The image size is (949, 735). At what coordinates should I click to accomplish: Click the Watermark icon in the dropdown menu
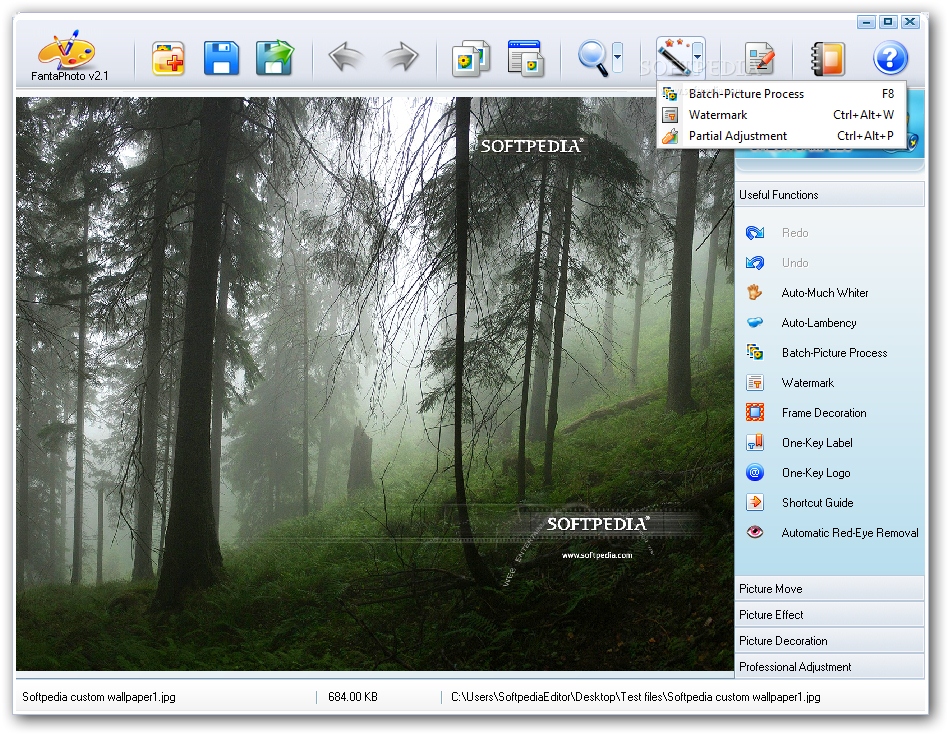coord(669,115)
